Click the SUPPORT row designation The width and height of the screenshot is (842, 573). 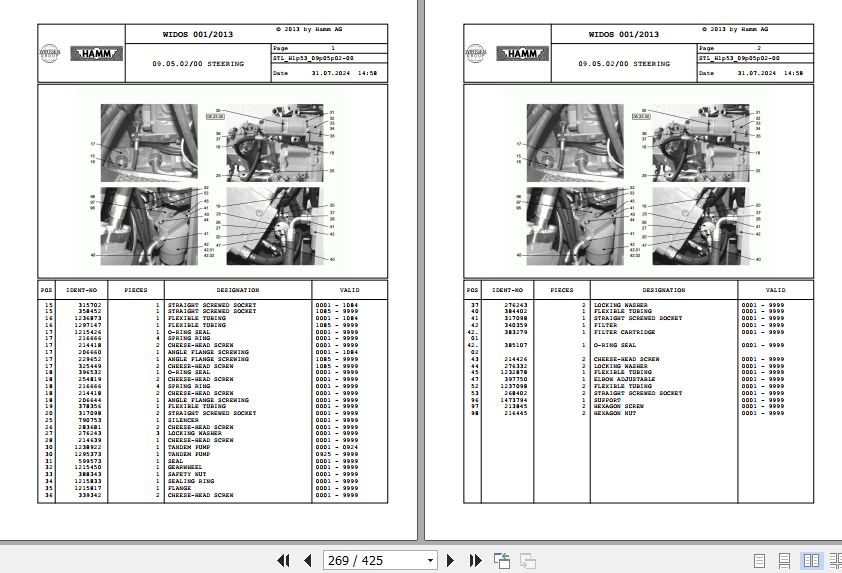coord(607,400)
